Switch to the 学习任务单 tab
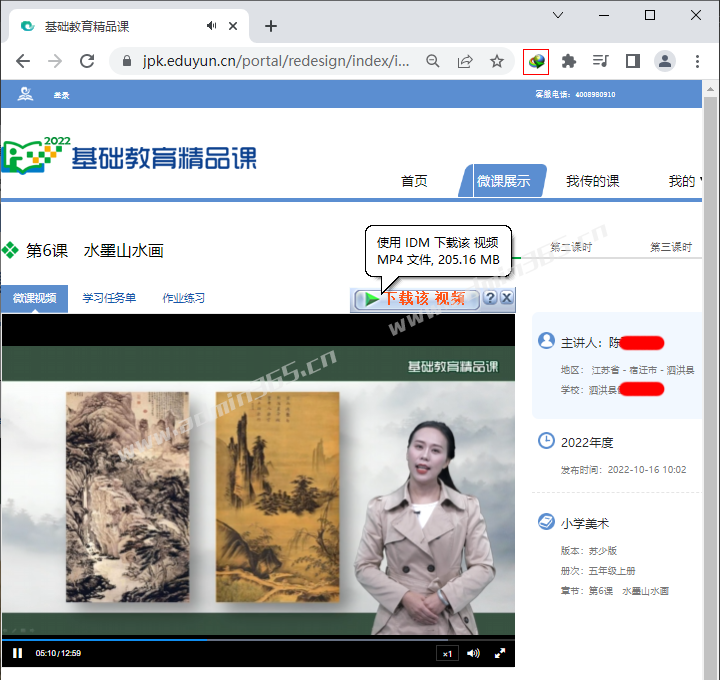The width and height of the screenshot is (720, 680). coord(109,298)
